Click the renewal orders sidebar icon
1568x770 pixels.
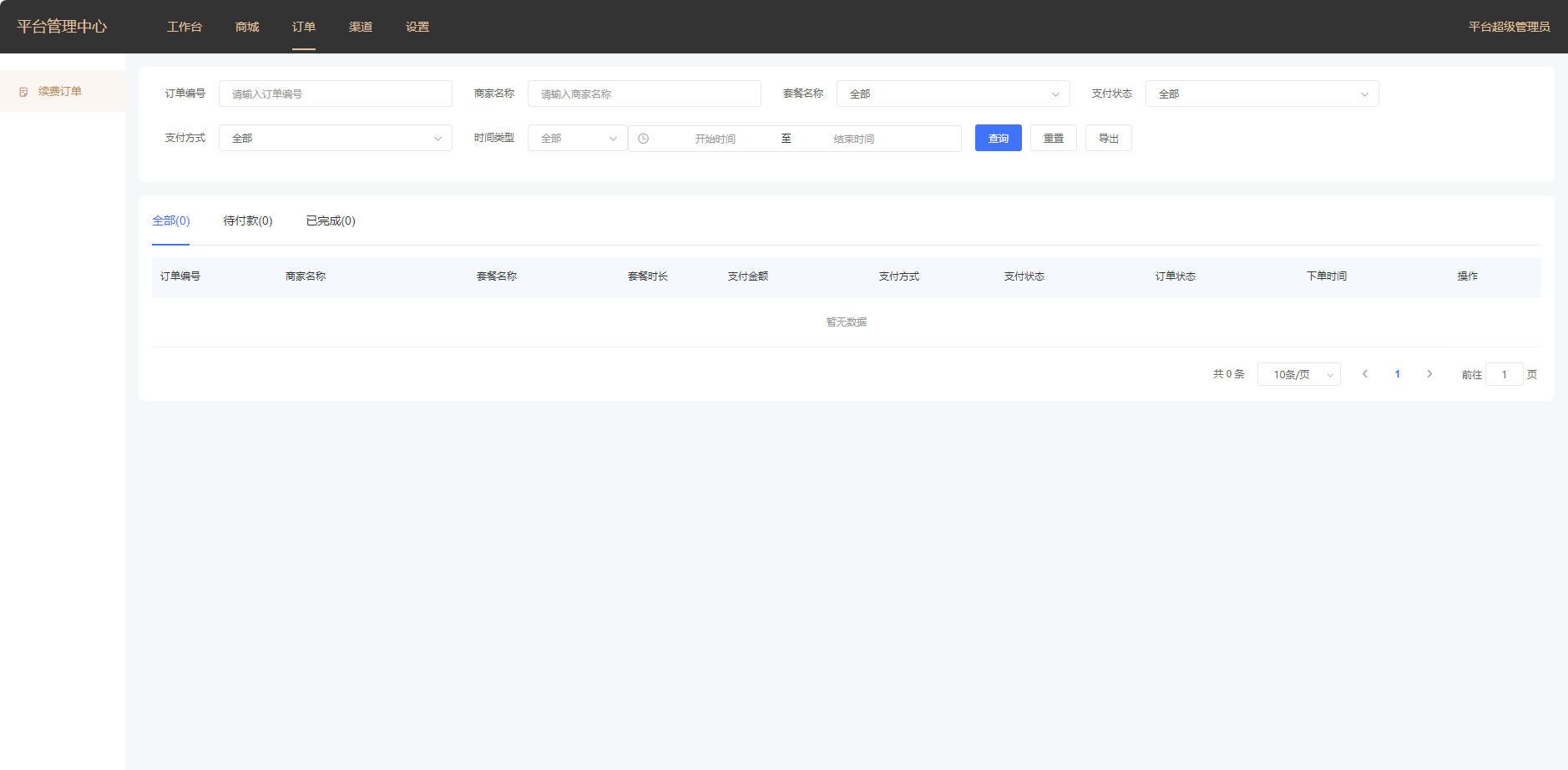(23, 92)
